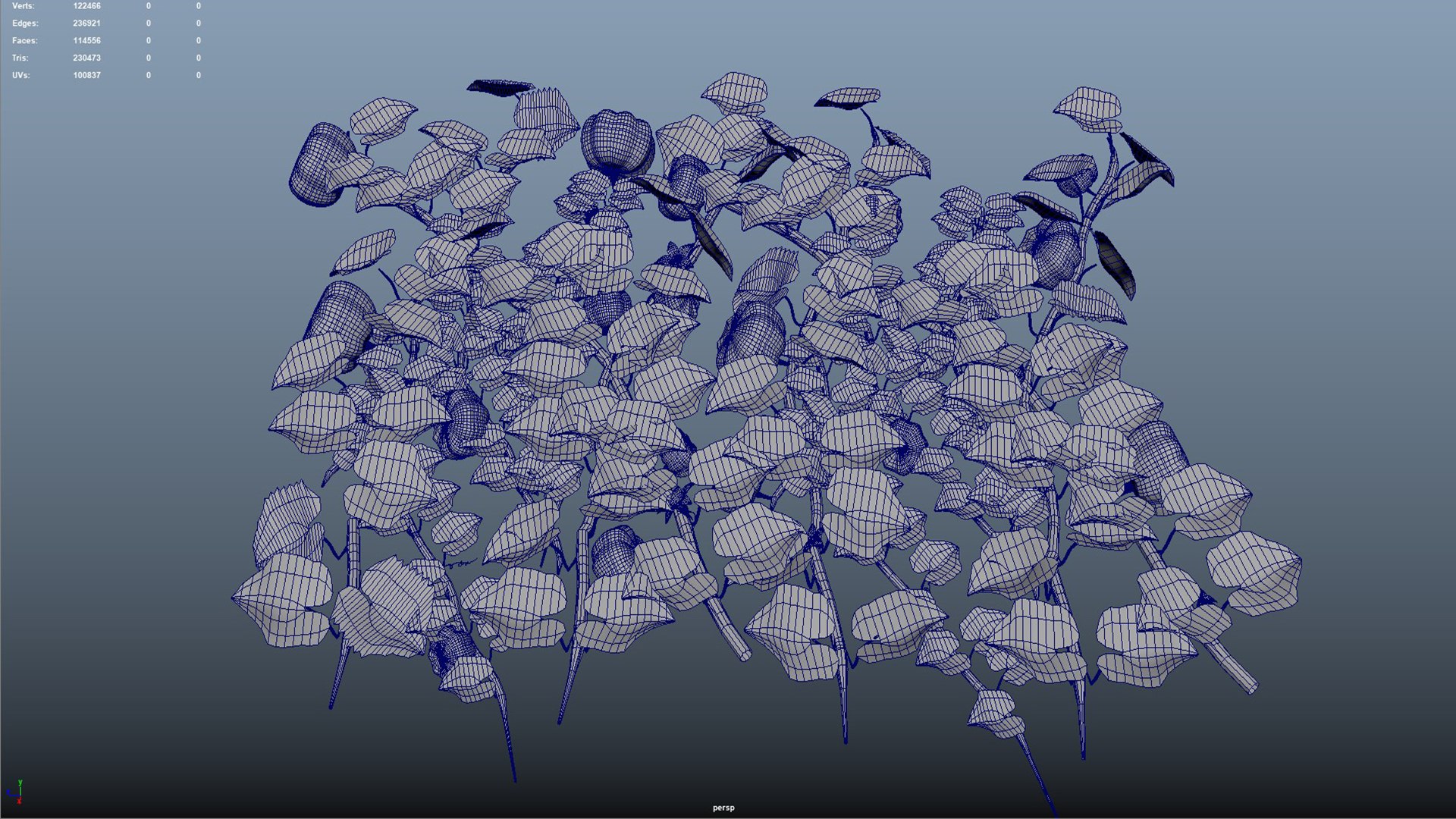Click the UVs label in the HUD
1456x819 pixels.
pos(20,76)
